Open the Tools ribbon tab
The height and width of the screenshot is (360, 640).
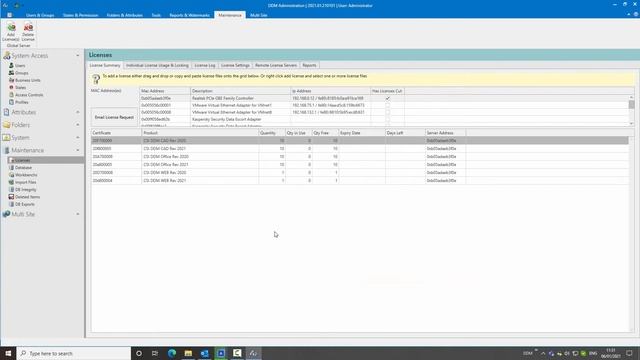156,15
